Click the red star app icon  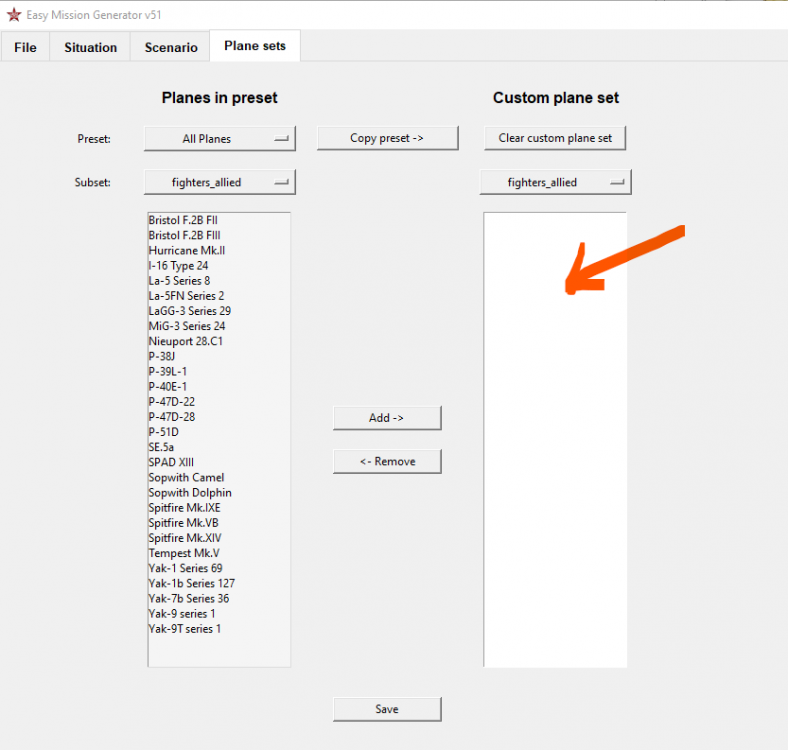pos(14,15)
